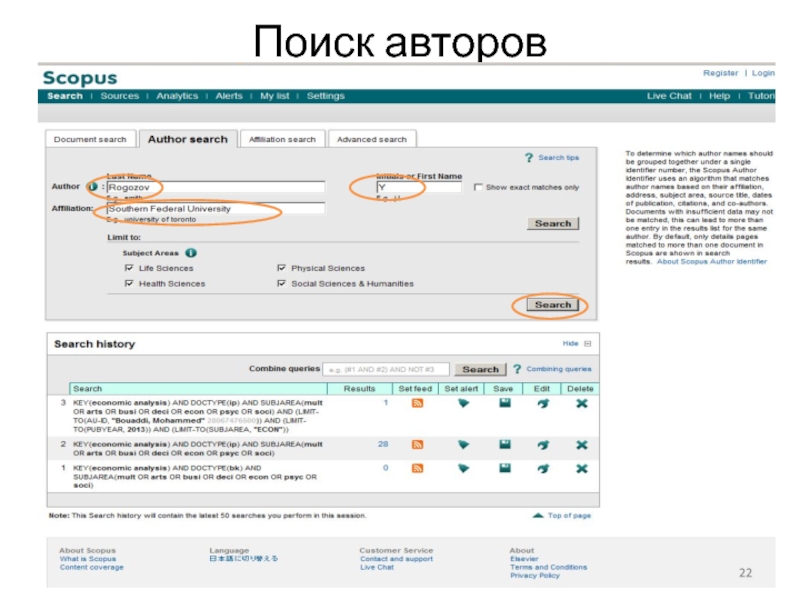Open Document search tab
This screenshot has height=600, width=800.
coord(90,139)
